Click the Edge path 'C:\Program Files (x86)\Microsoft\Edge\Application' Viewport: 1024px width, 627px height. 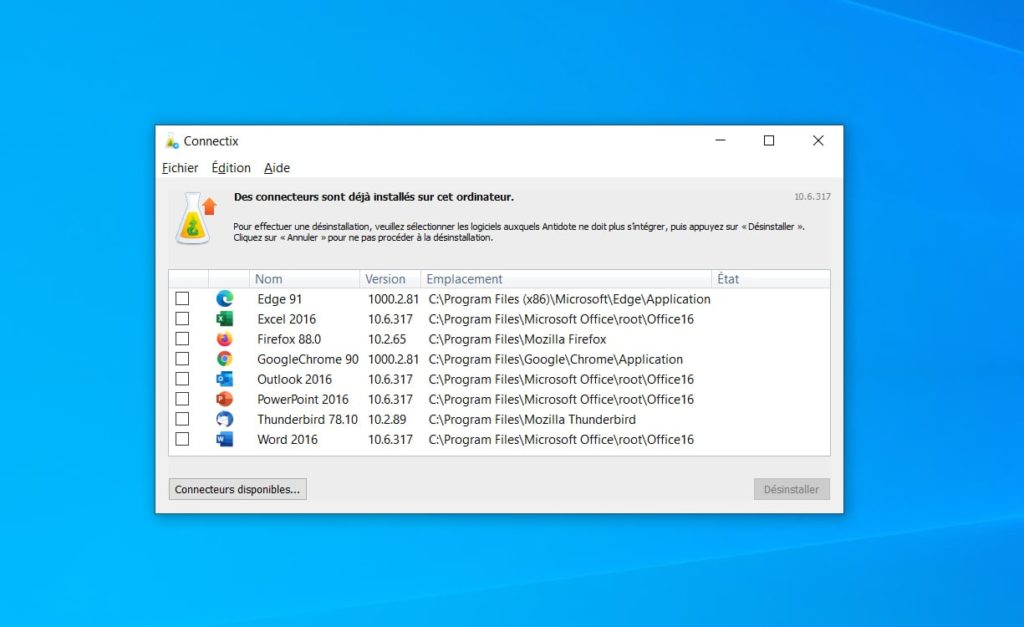point(569,299)
